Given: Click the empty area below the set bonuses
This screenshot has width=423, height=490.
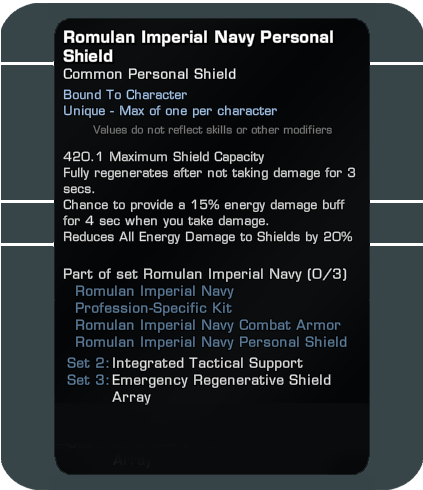Looking at the screenshot, I should coord(212,437).
